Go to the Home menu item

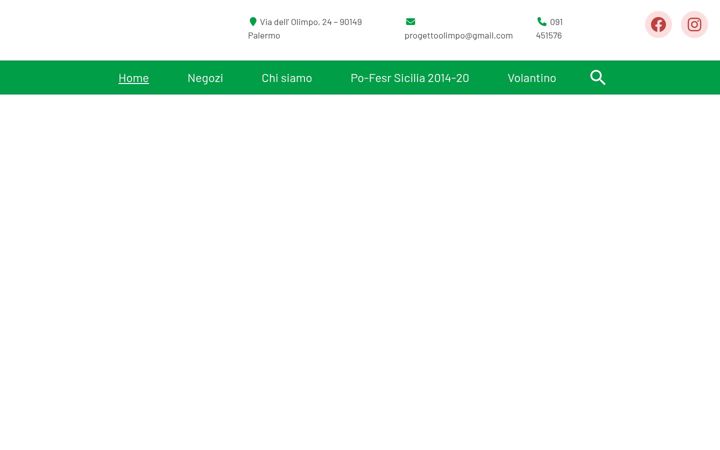(x=134, y=78)
